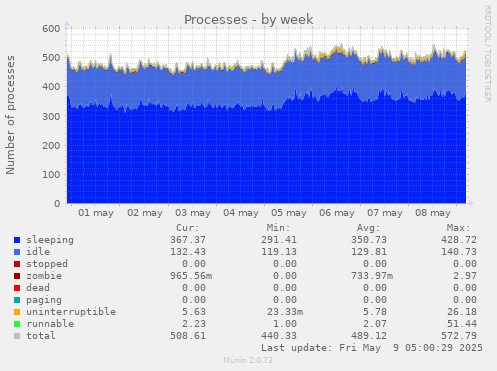The image size is (497, 371).
Task: Click zombie average value 733.97m
Action: pos(372,276)
